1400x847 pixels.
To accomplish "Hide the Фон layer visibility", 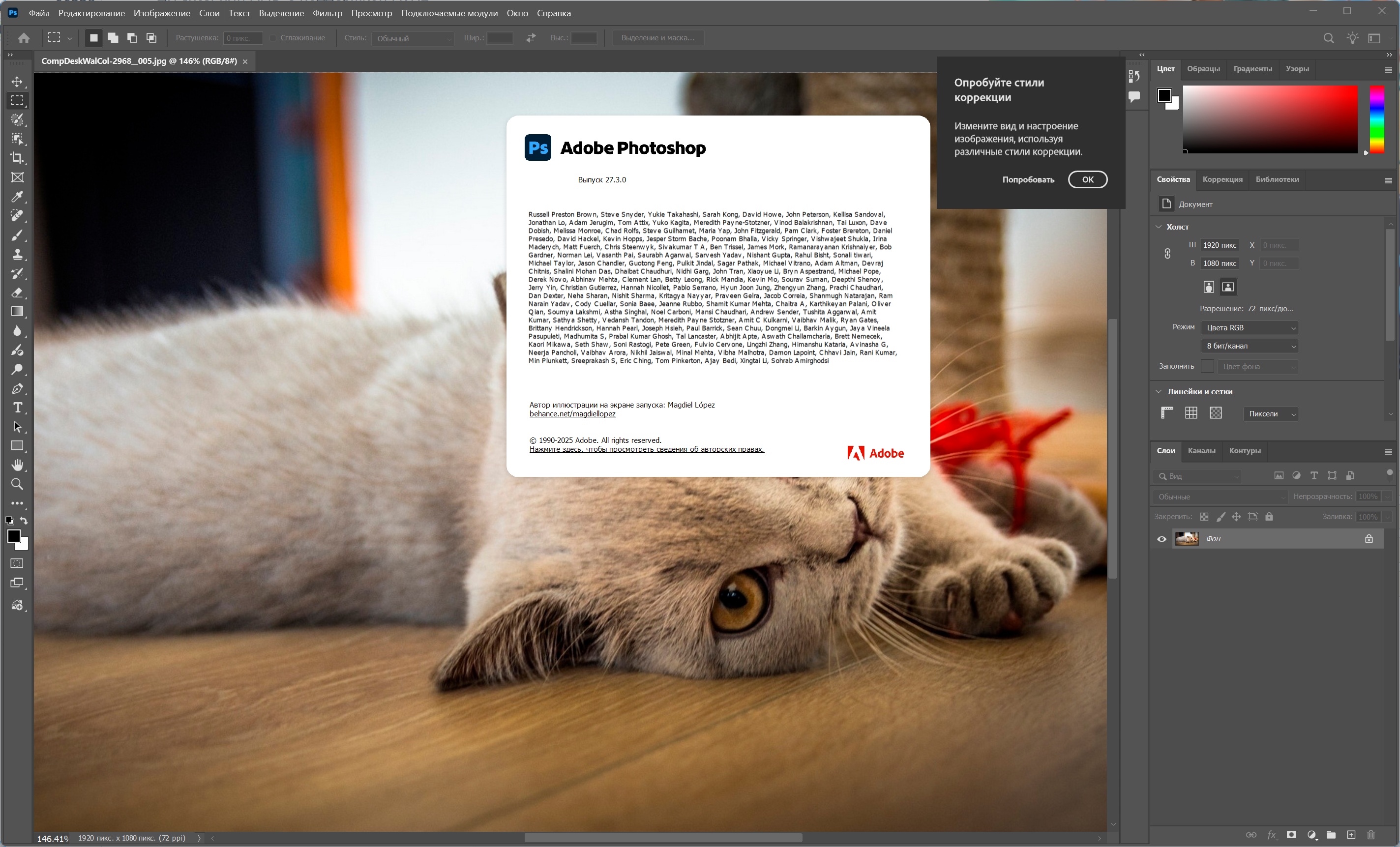I will pyautogui.click(x=1162, y=539).
